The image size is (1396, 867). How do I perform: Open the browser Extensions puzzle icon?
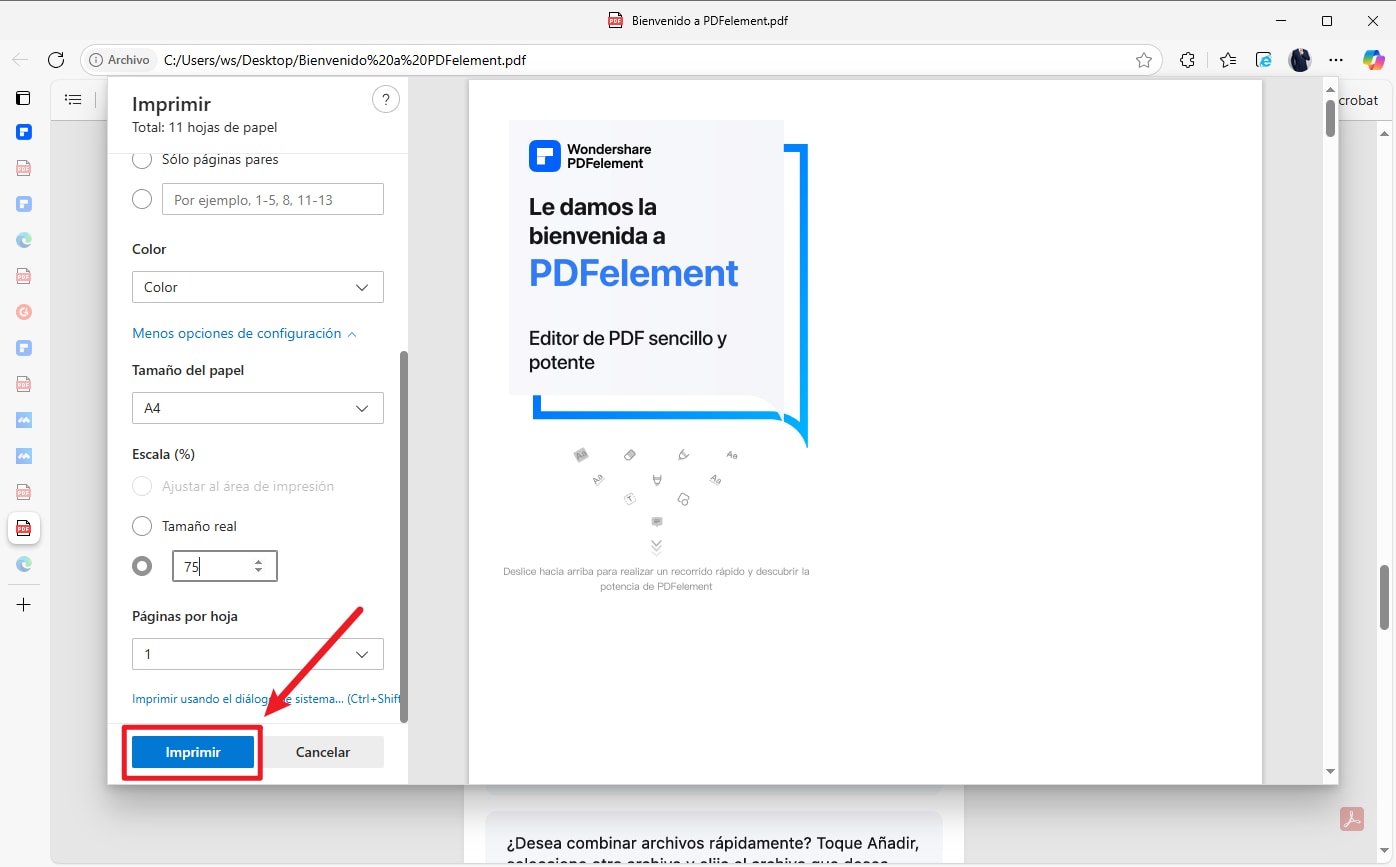point(1187,60)
